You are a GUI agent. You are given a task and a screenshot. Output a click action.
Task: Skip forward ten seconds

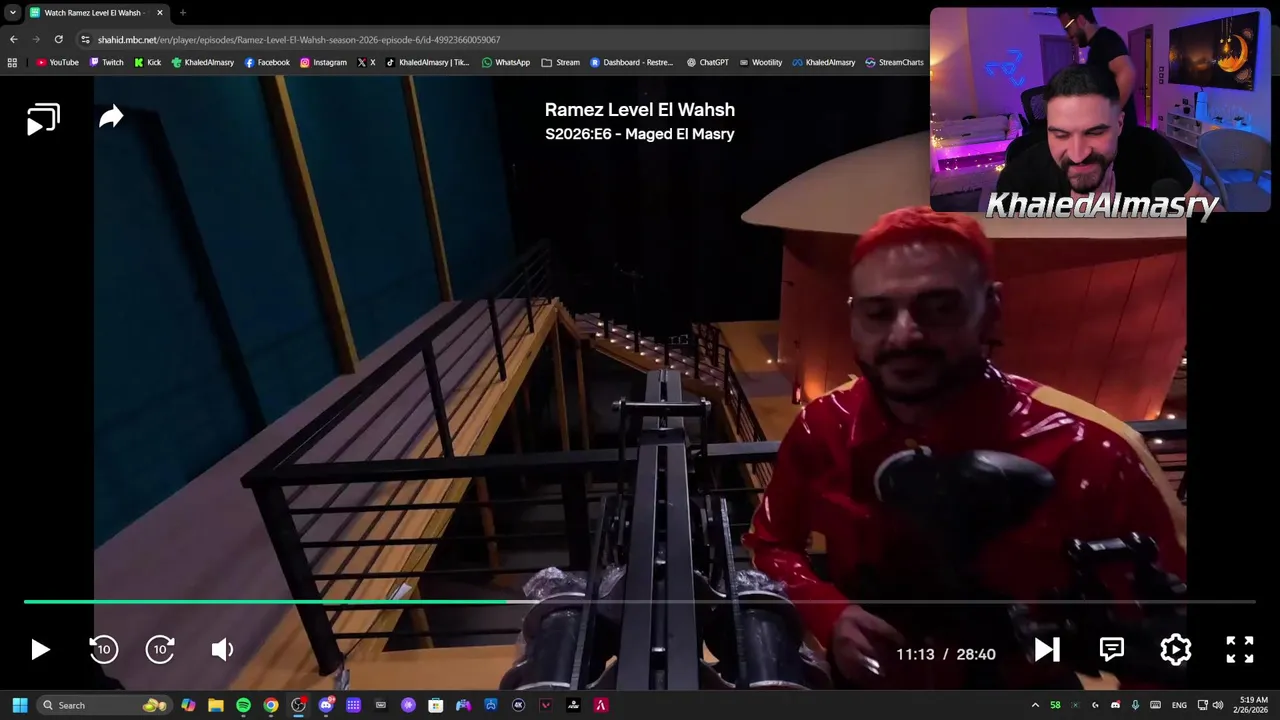[x=160, y=650]
